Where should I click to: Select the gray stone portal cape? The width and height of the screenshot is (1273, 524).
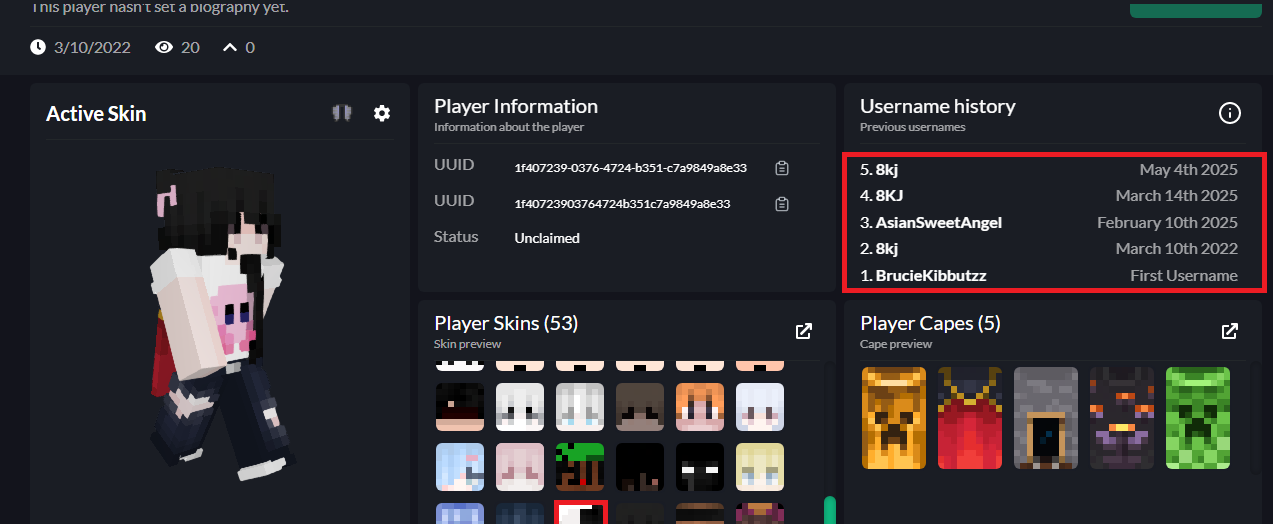point(1046,418)
